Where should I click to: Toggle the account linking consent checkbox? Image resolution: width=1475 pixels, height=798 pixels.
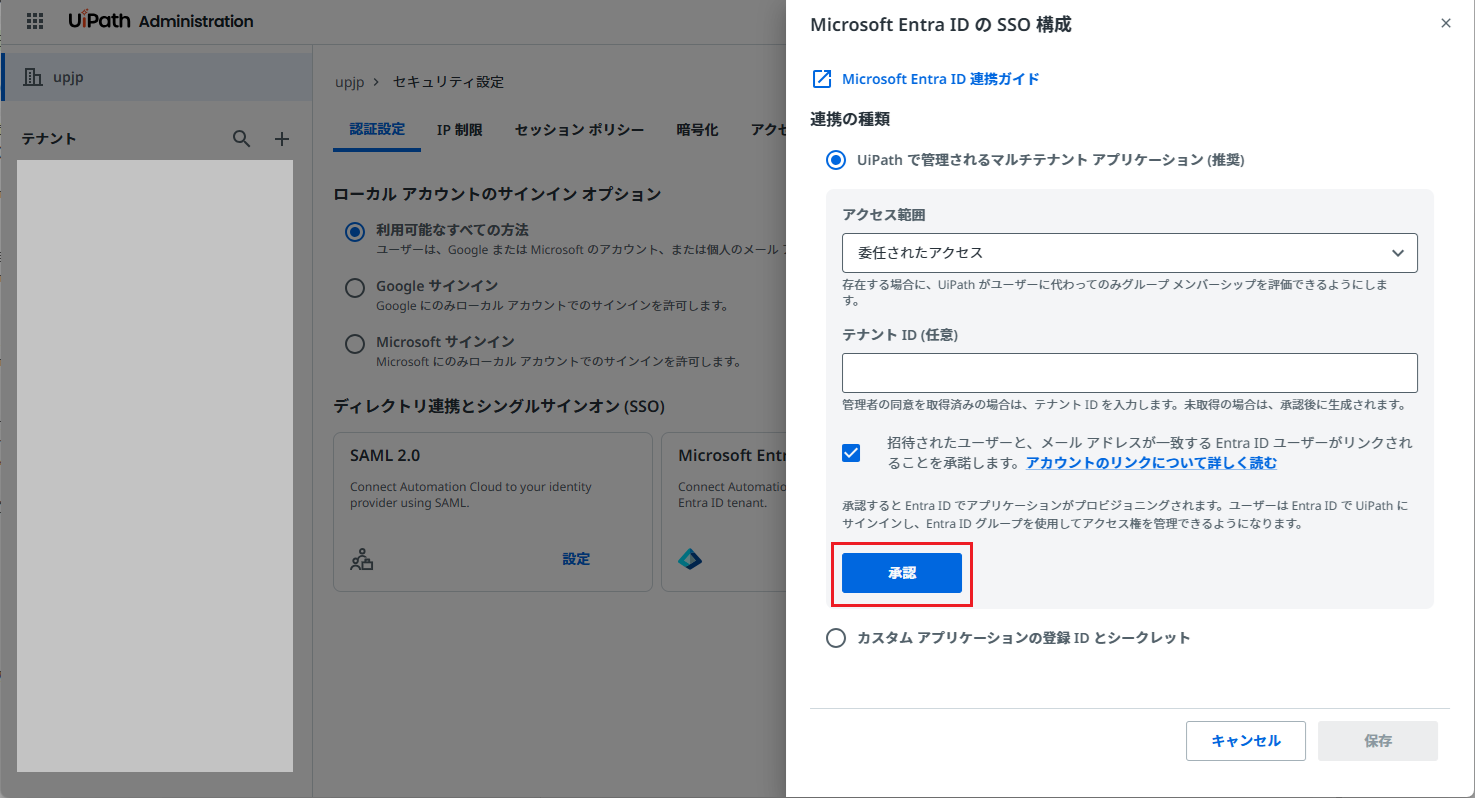[851, 453]
